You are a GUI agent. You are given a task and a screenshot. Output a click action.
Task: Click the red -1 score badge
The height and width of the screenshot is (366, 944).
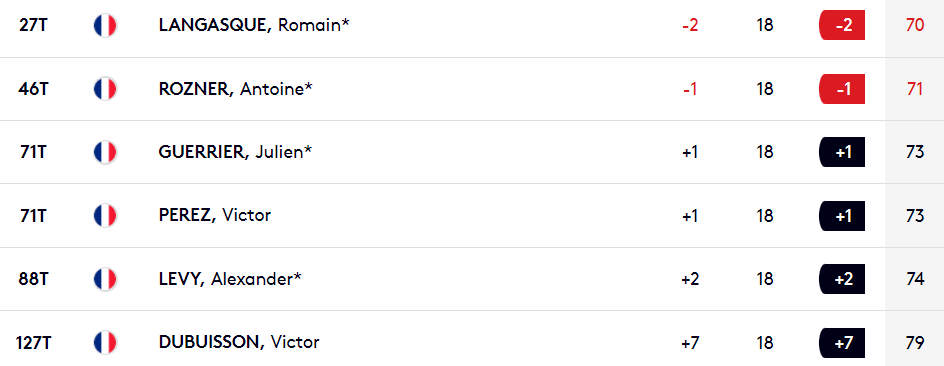842,89
